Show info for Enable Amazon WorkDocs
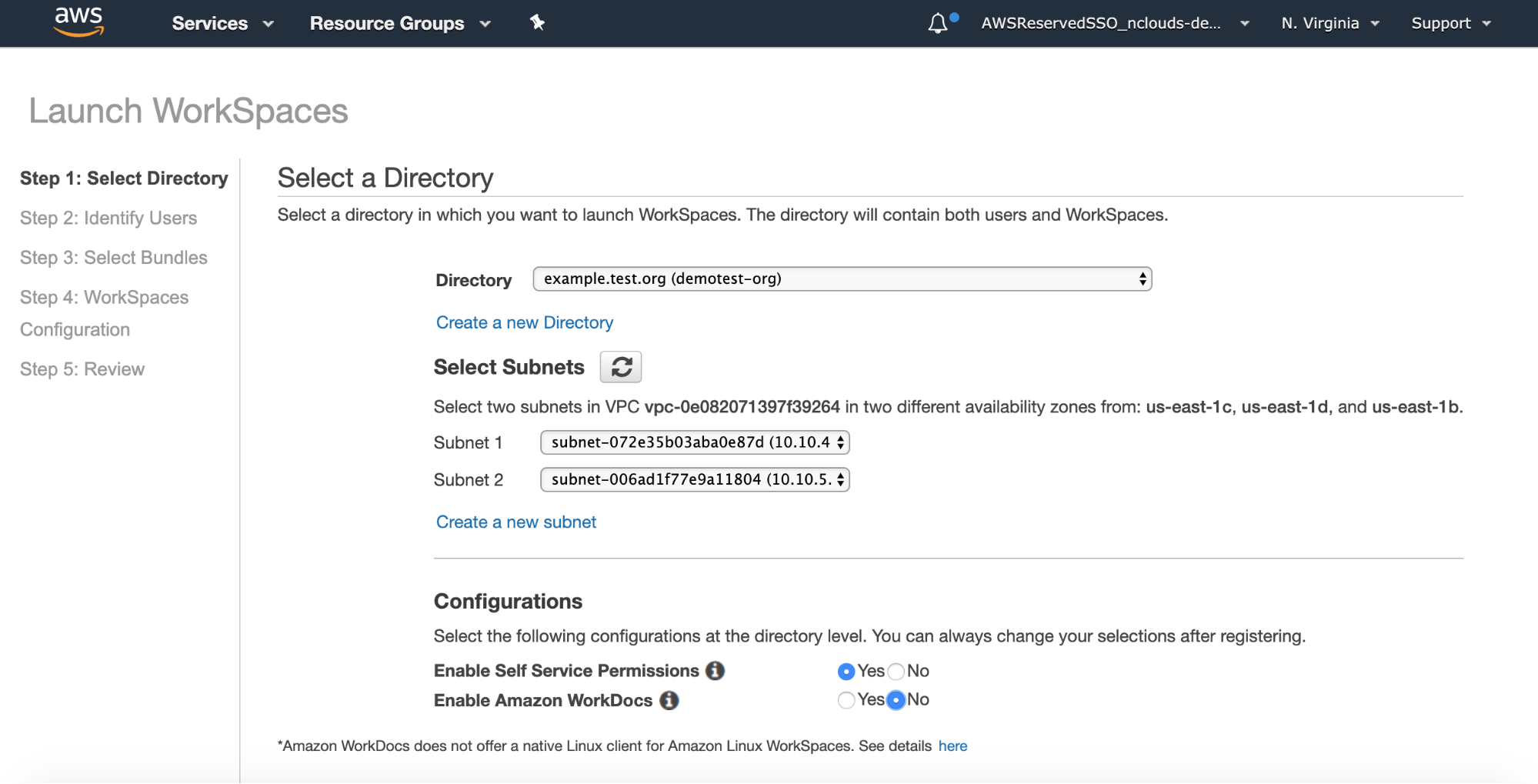This screenshot has height=784, width=1538. 669,700
